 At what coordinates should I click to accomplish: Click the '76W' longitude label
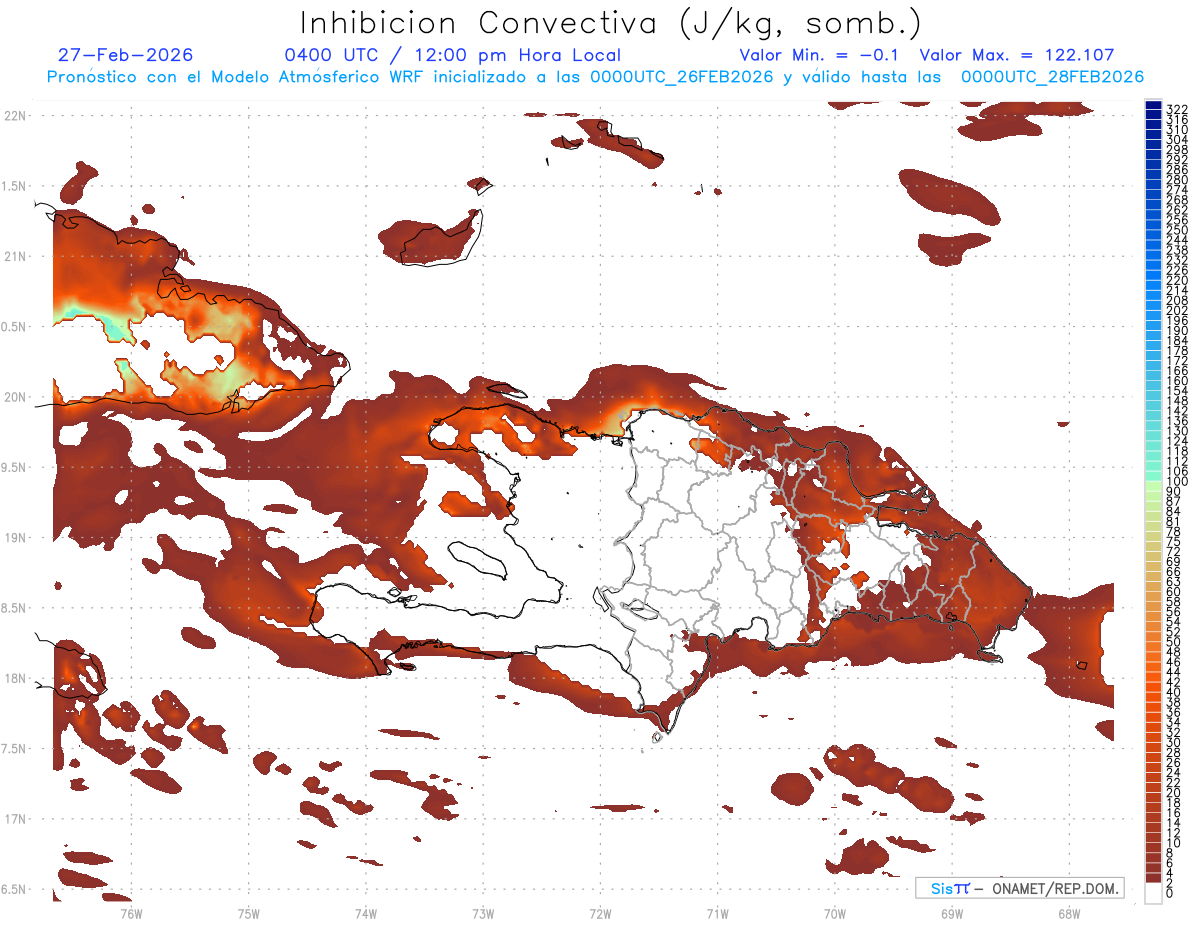pos(131,913)
